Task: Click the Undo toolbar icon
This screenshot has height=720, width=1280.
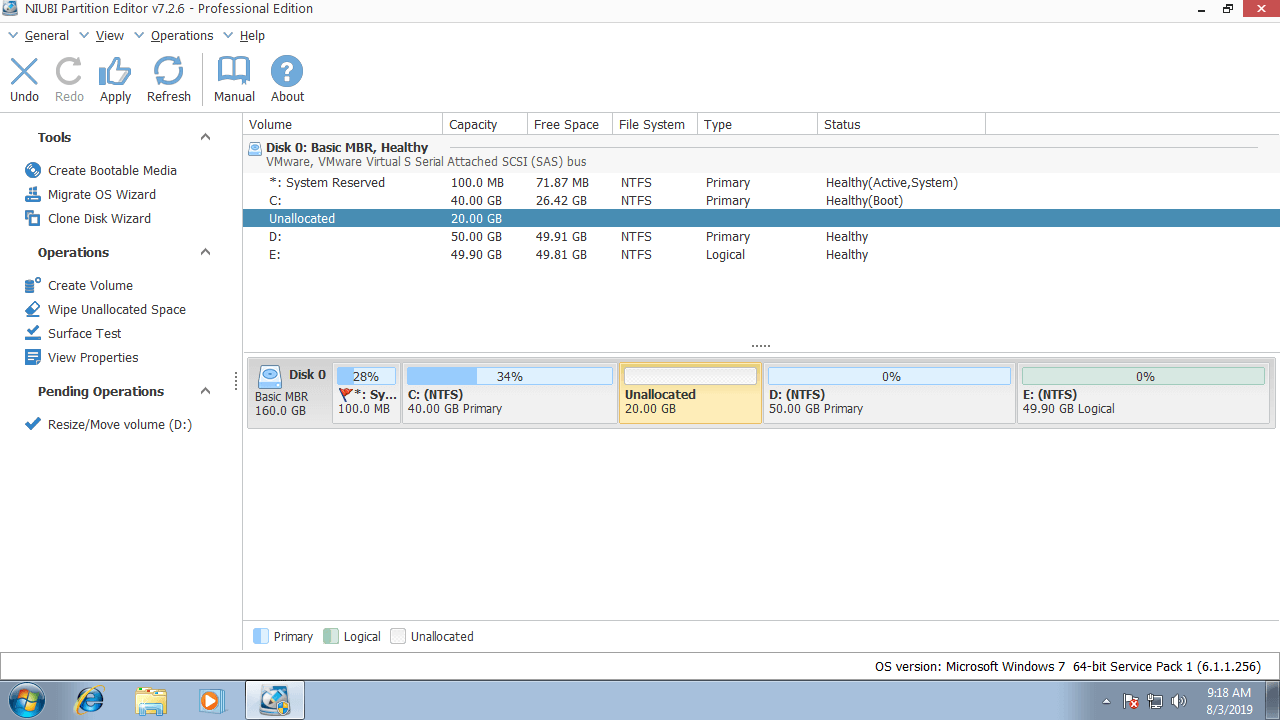Action: click(24, 79)
